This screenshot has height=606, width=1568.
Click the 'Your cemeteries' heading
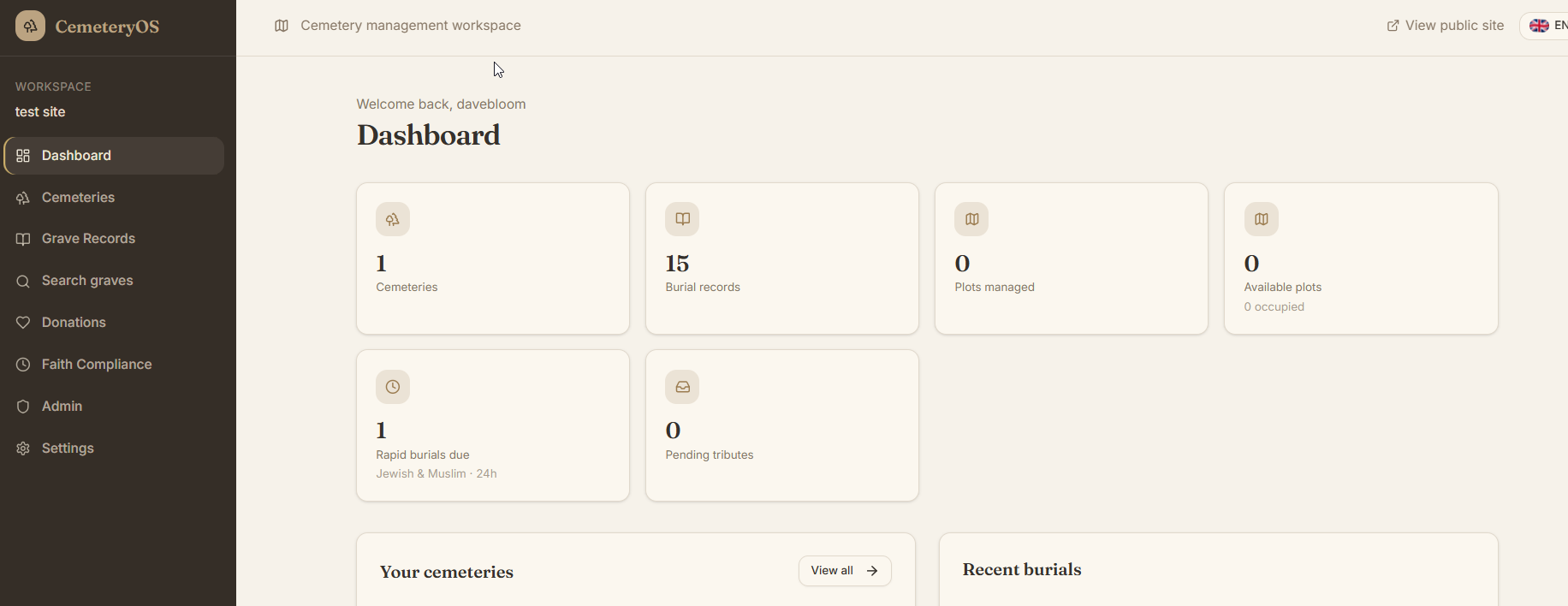447,572
